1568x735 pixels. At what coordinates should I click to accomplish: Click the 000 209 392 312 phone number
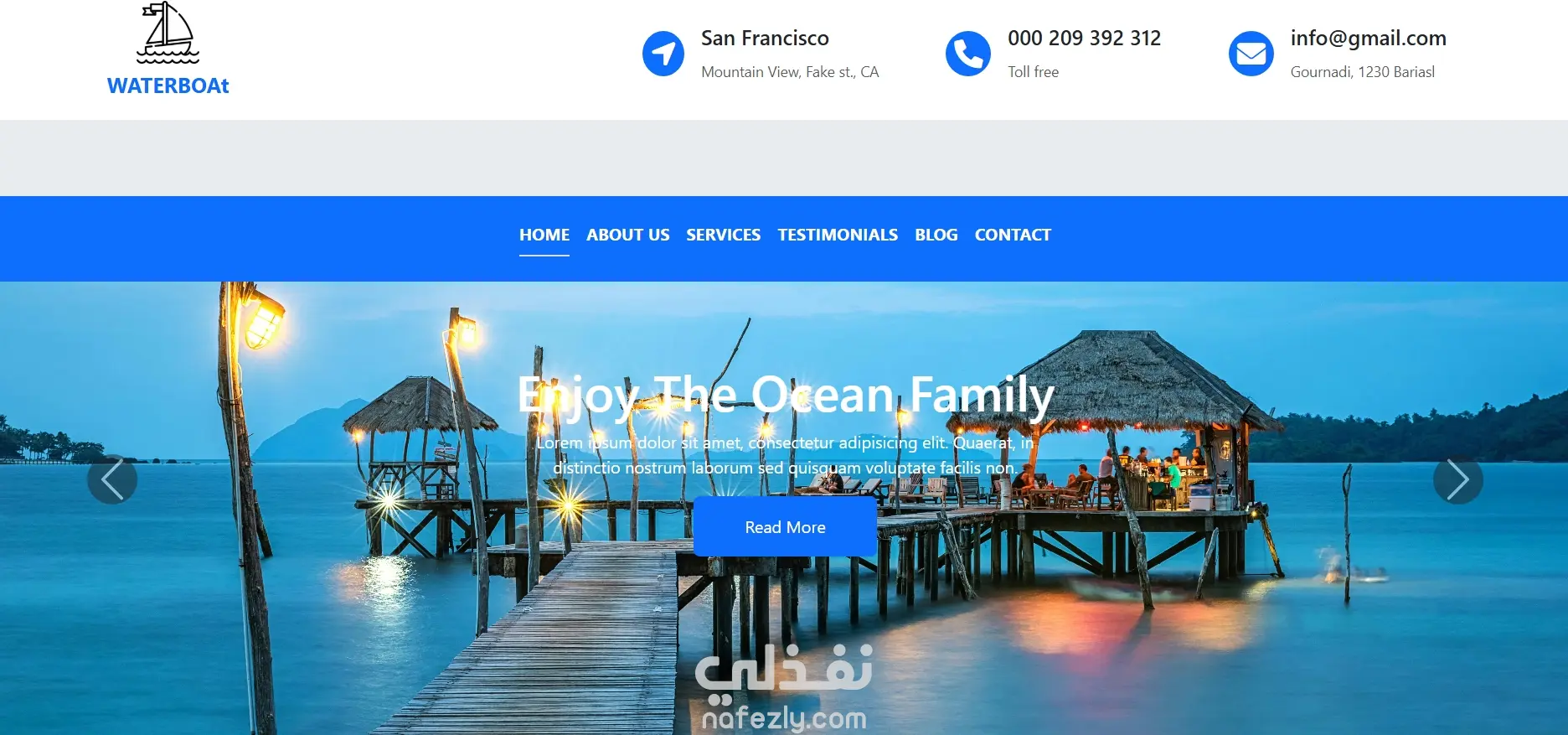[1084, 38]
